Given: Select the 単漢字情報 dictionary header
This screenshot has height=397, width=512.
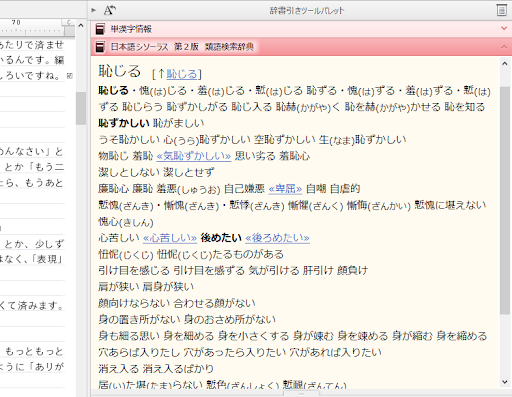Looking at the screenshot, I should click(x=301, y=29).
